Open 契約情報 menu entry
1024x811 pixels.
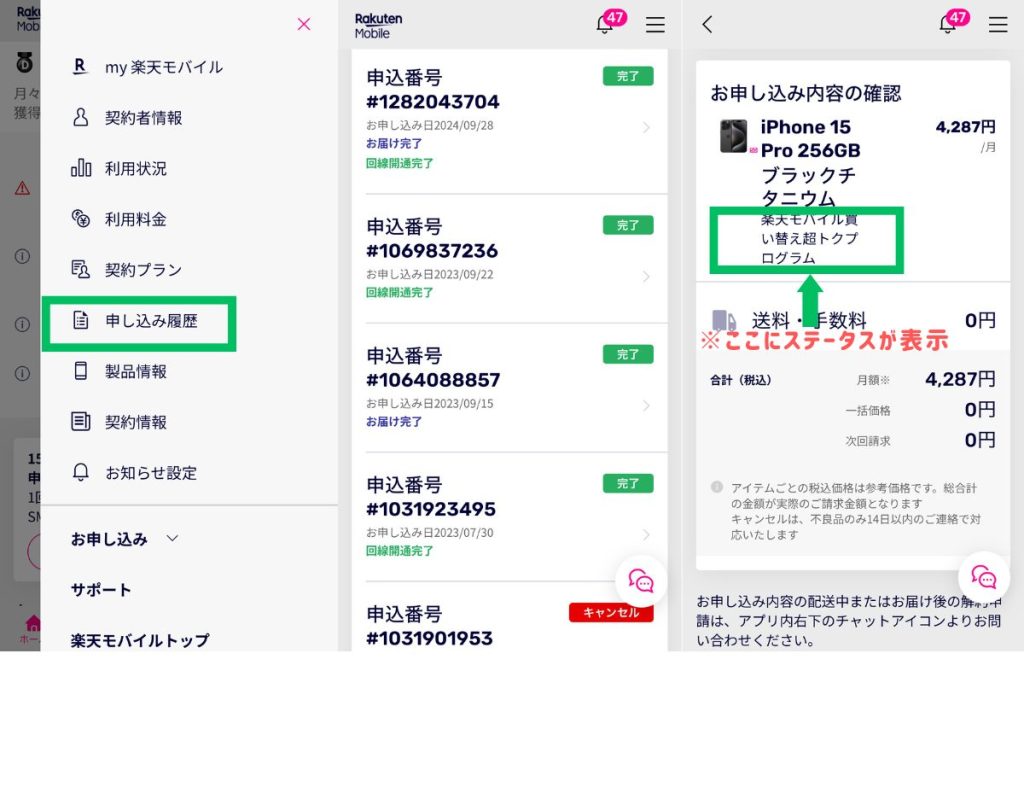tap(135, 422)
